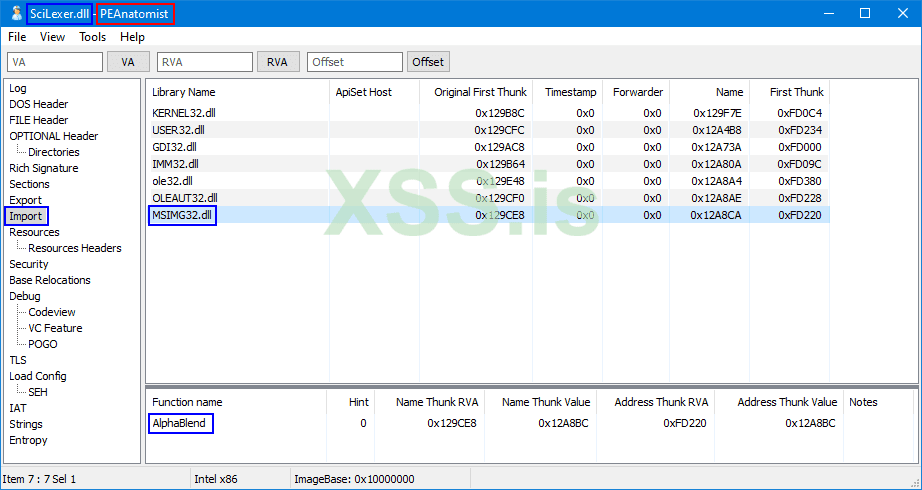Select OPTIONAL Header in the tree

point(54,136)
